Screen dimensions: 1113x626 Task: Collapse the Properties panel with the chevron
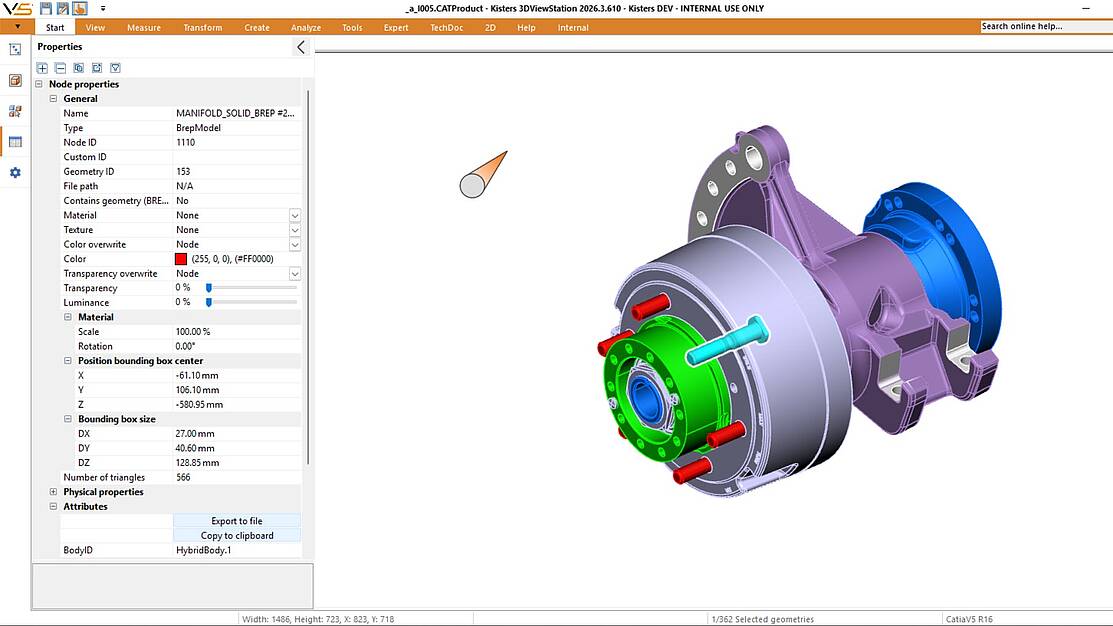(x=301, y=47)
